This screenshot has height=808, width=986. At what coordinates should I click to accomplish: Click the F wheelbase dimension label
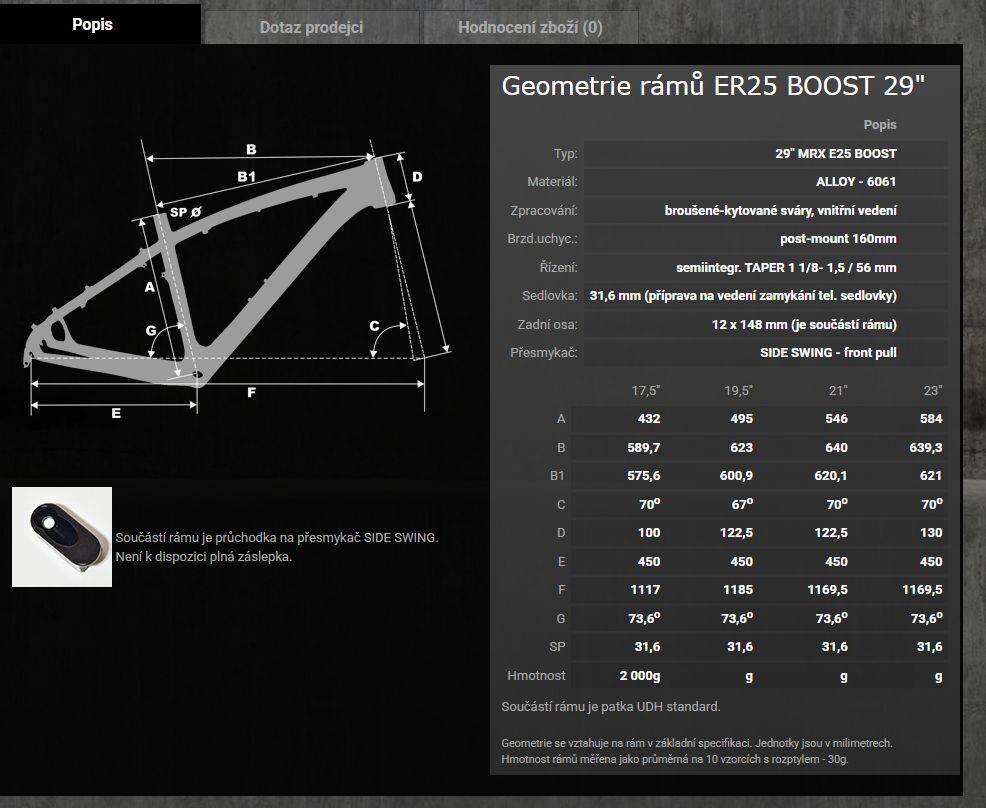[251, 393]
